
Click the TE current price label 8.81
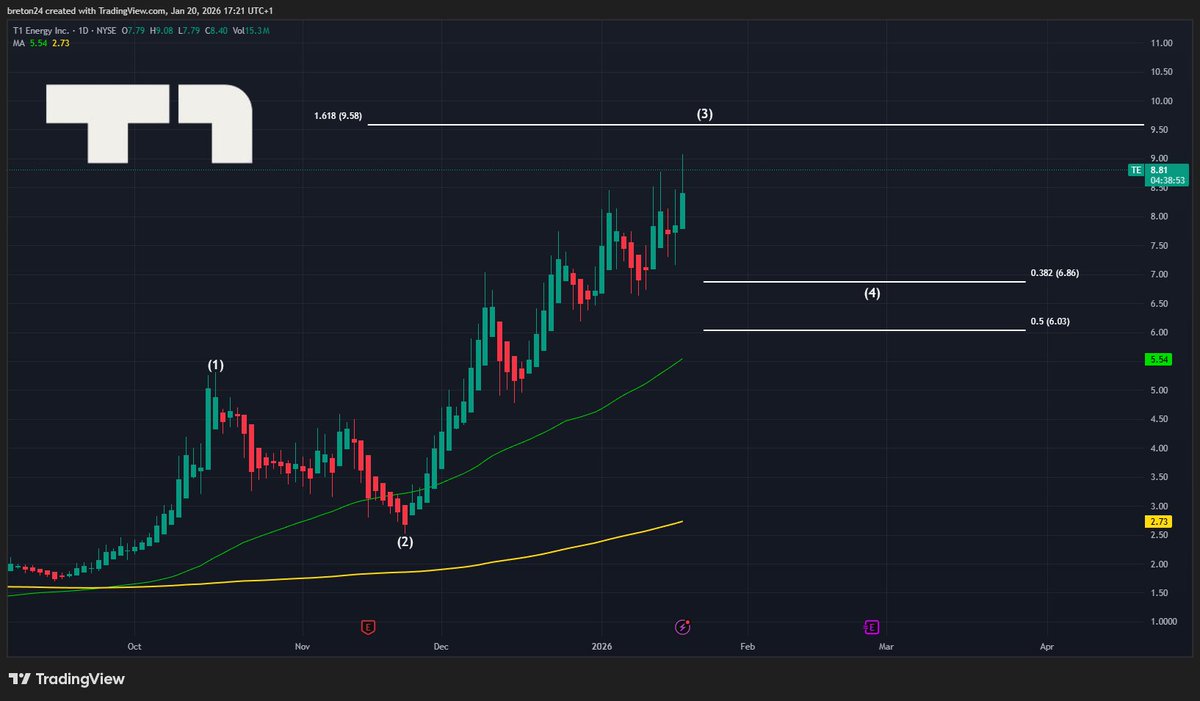point(1158,170)
